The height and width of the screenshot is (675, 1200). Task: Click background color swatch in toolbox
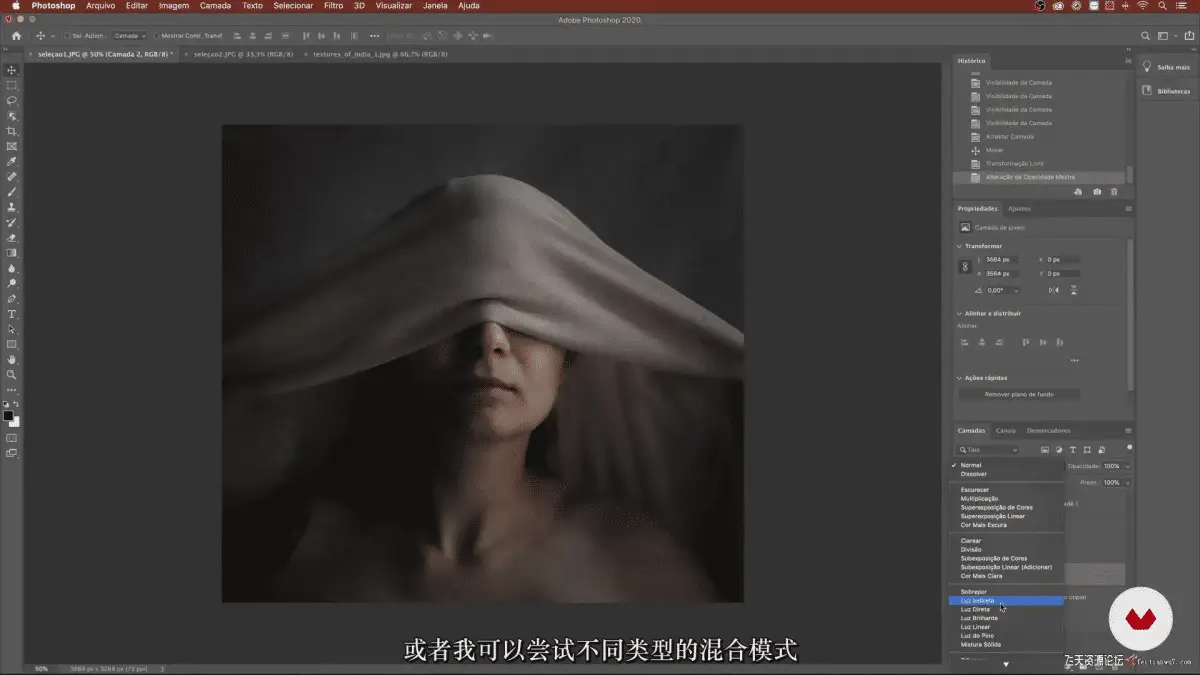[15, 421]
